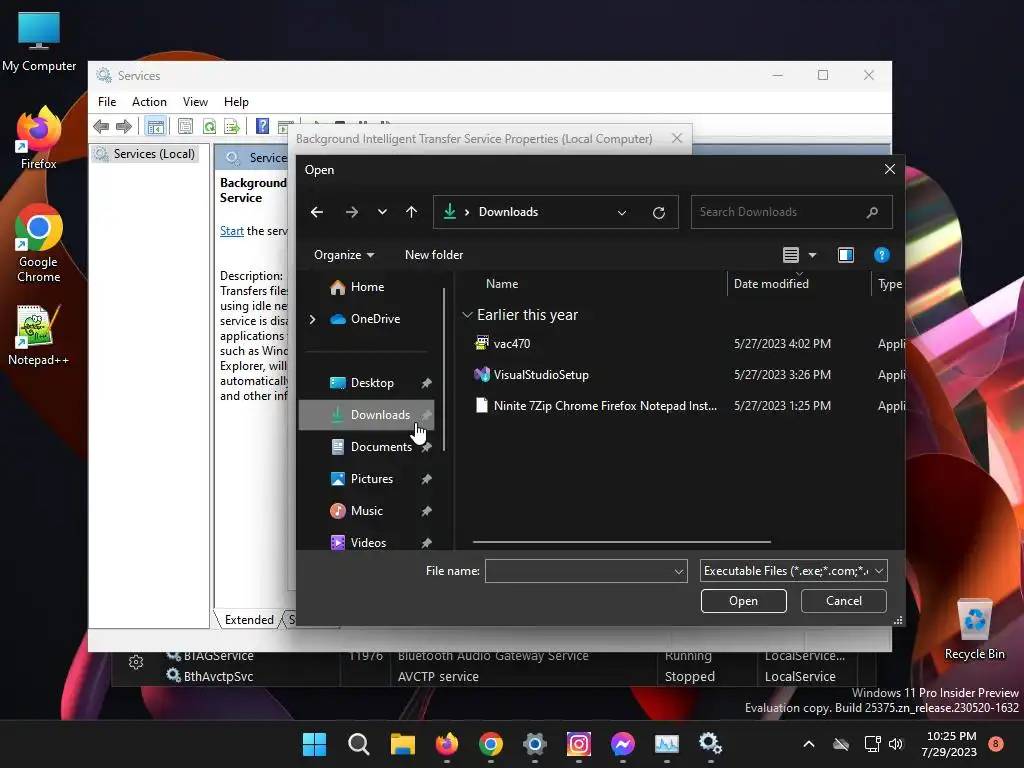
Task: Open the File menu in Services
Action: coord(107,102)
